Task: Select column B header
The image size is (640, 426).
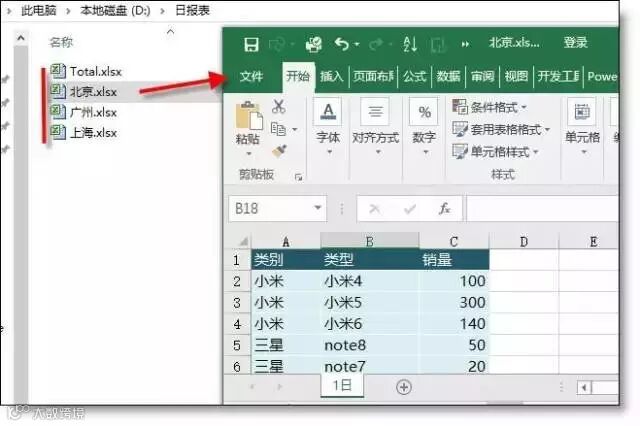Action: click(x=370, y=241)
